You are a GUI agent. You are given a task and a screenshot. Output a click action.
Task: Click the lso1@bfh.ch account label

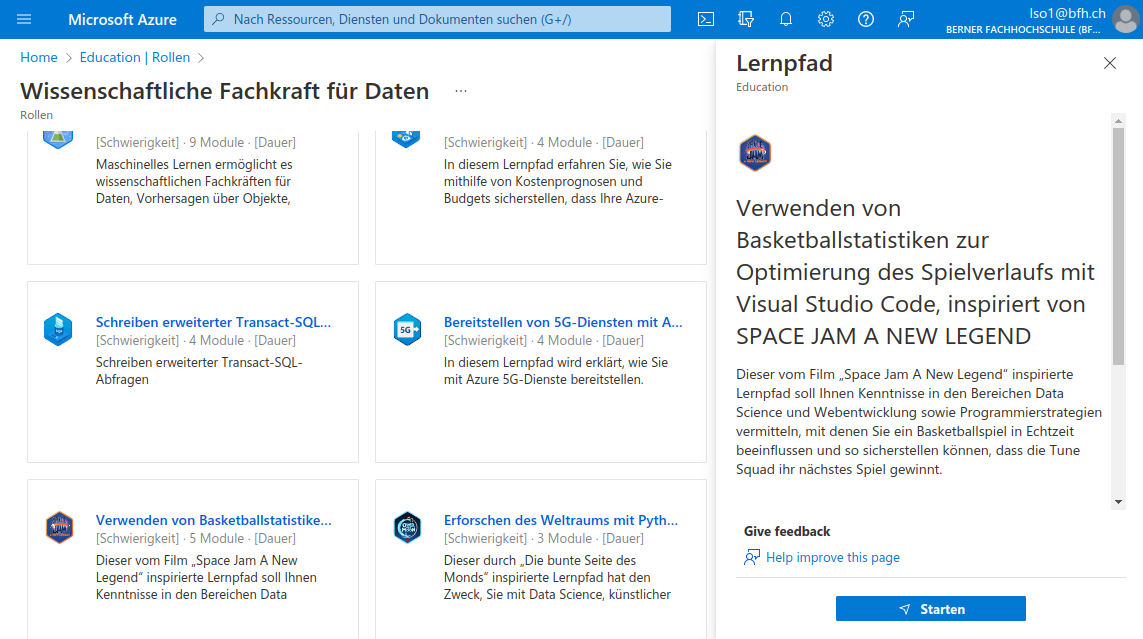click(x=1067, y=13)
